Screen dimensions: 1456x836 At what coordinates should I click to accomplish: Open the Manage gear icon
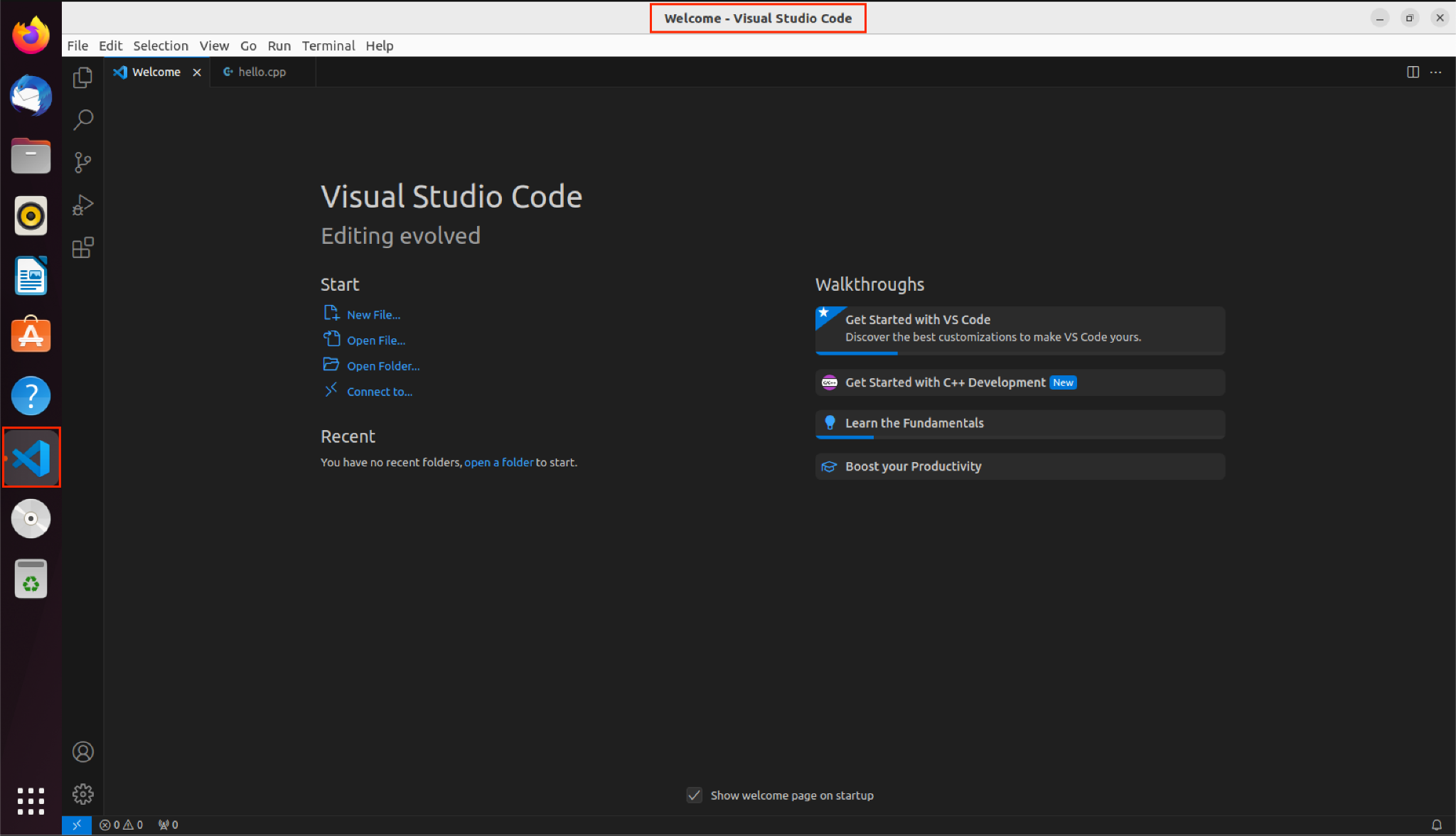point(82,793)
